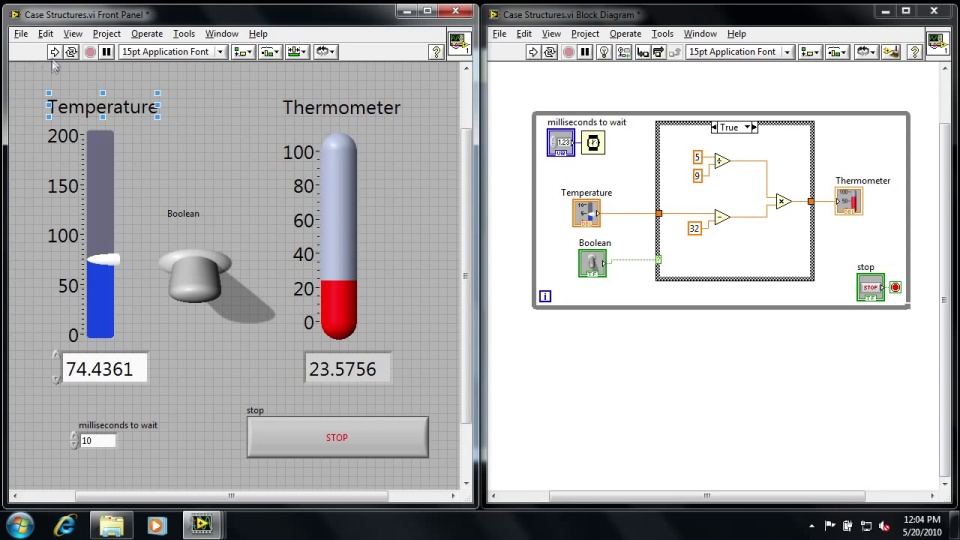Expand Align Objects dropdown in Block Diagram
The height and width of the screenshot is (540, 960).
(x=811, y=52)
